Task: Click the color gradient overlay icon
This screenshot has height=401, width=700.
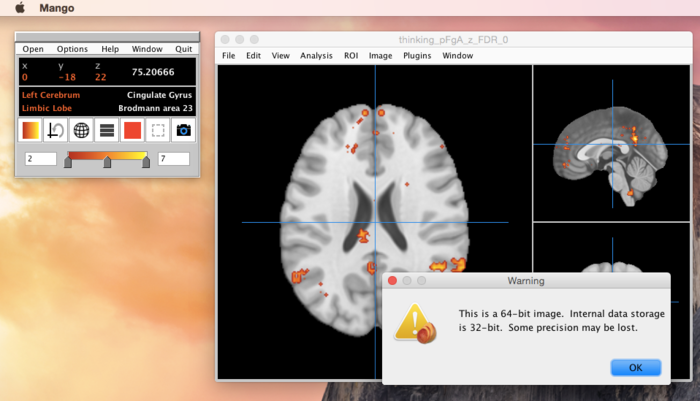Action: [x=31, y=130]
